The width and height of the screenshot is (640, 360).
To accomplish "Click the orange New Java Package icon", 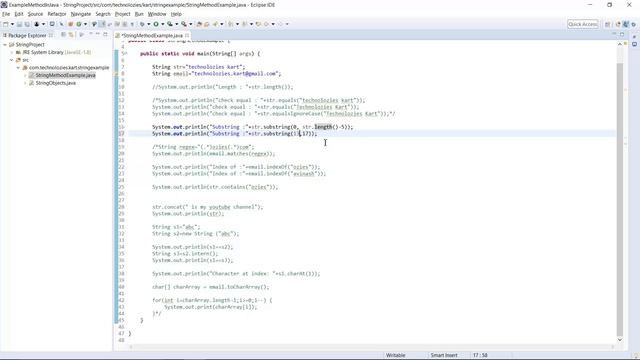I will click(x=70, y=24).
